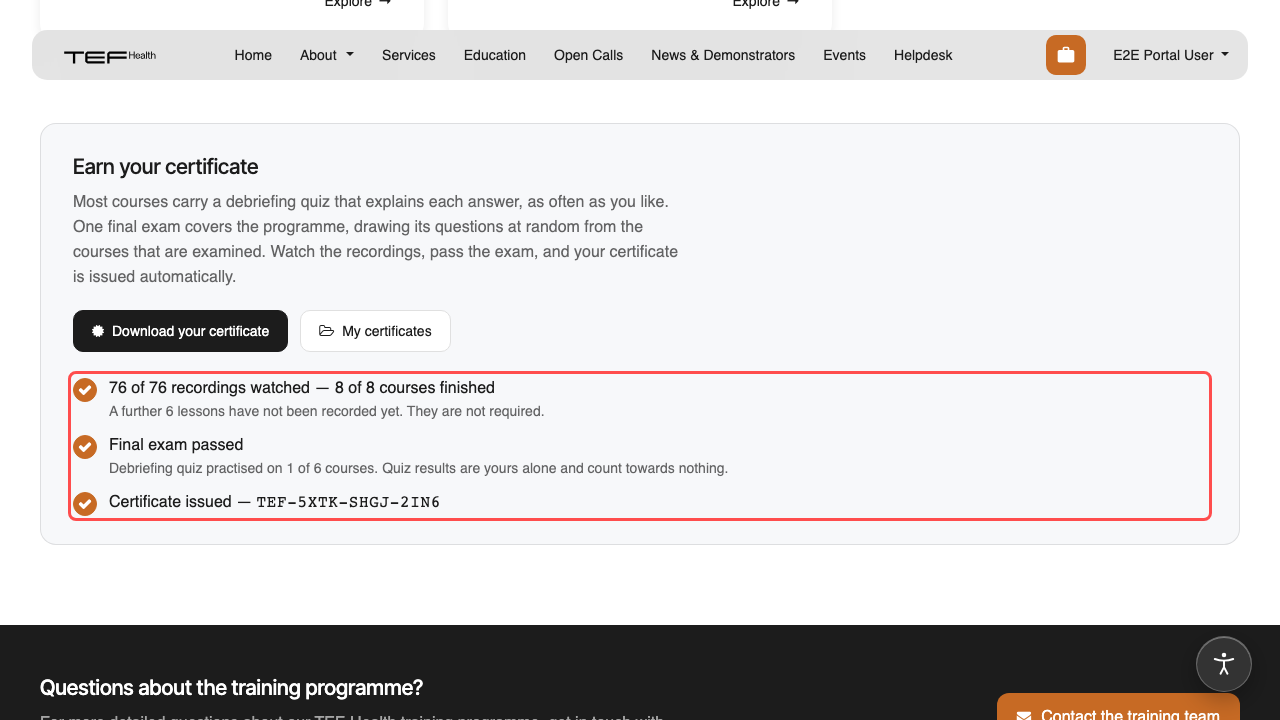Click the checkmark icon beside Certificate issued
The height and width of the screenshot is (720, 1280).
pos(85,503)
